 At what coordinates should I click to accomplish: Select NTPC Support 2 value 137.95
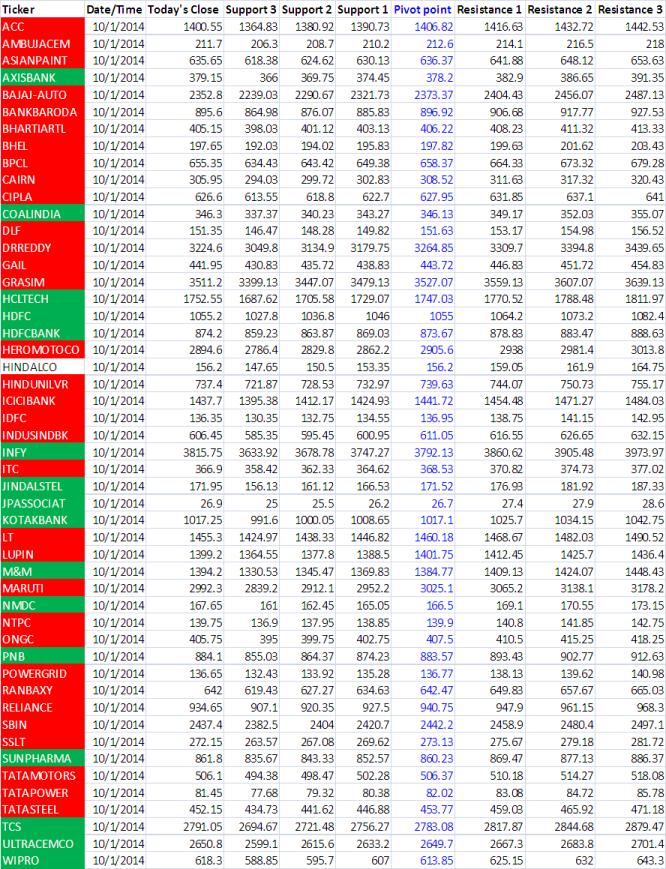click(317, 622)
